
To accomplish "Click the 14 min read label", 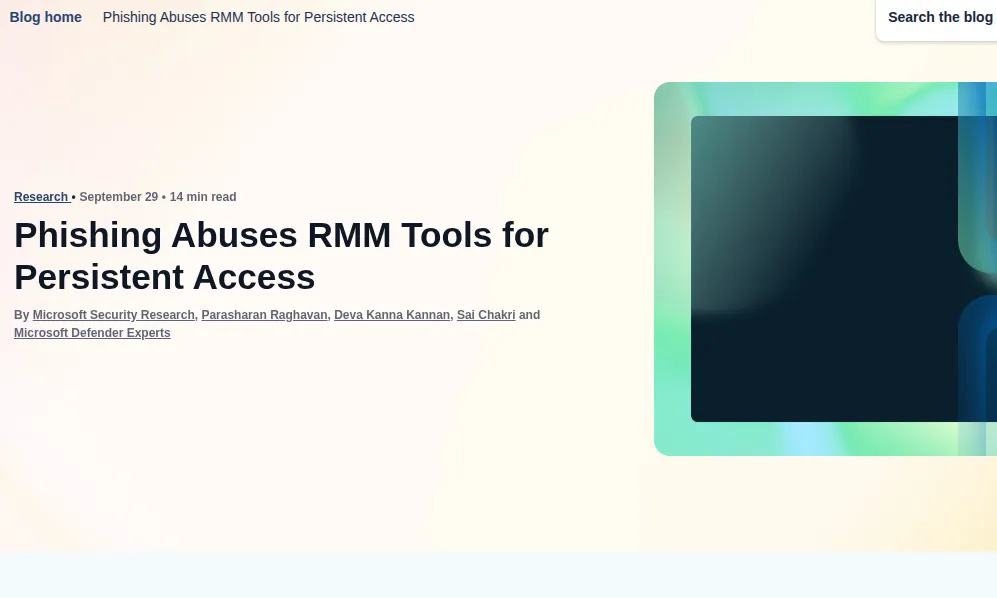I will coord(203,197).
